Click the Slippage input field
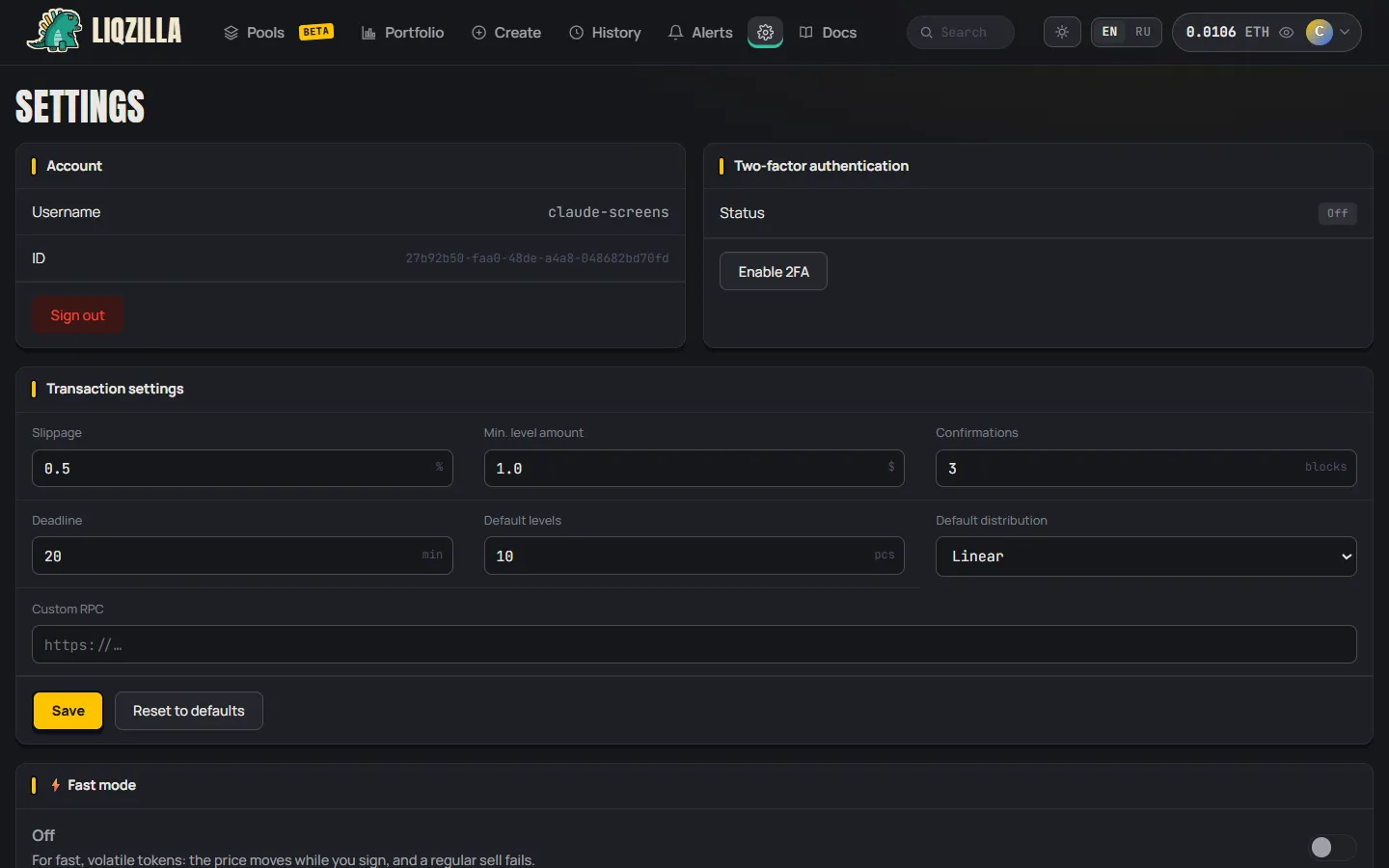Screen dimensions: 1389x868 [x=242, y=468]
